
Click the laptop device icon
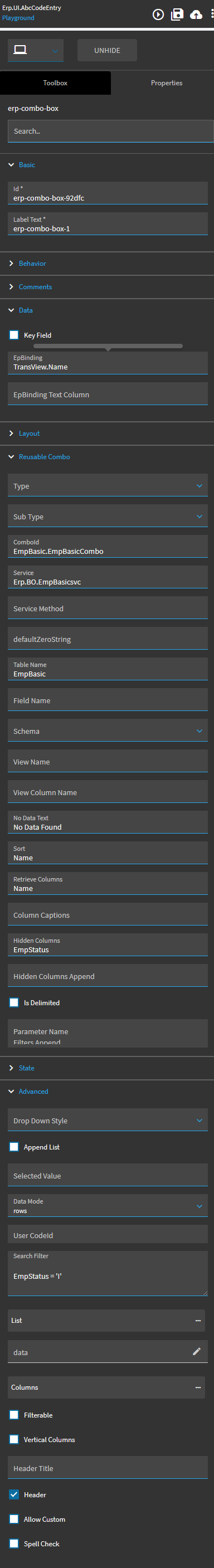(20, 50)
